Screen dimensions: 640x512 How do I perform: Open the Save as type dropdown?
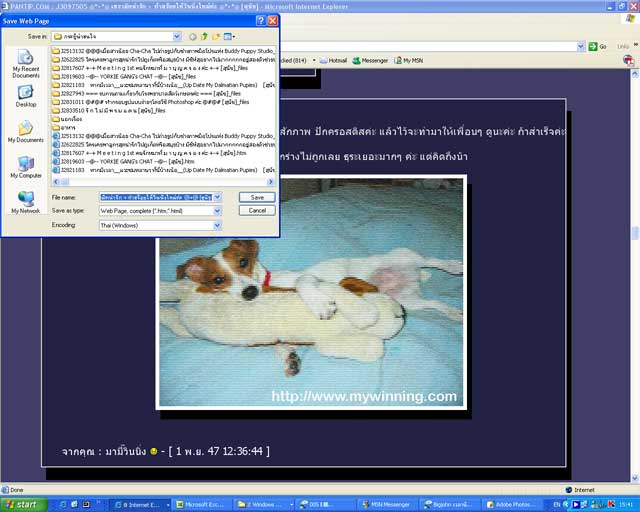[x=218, y=211]
